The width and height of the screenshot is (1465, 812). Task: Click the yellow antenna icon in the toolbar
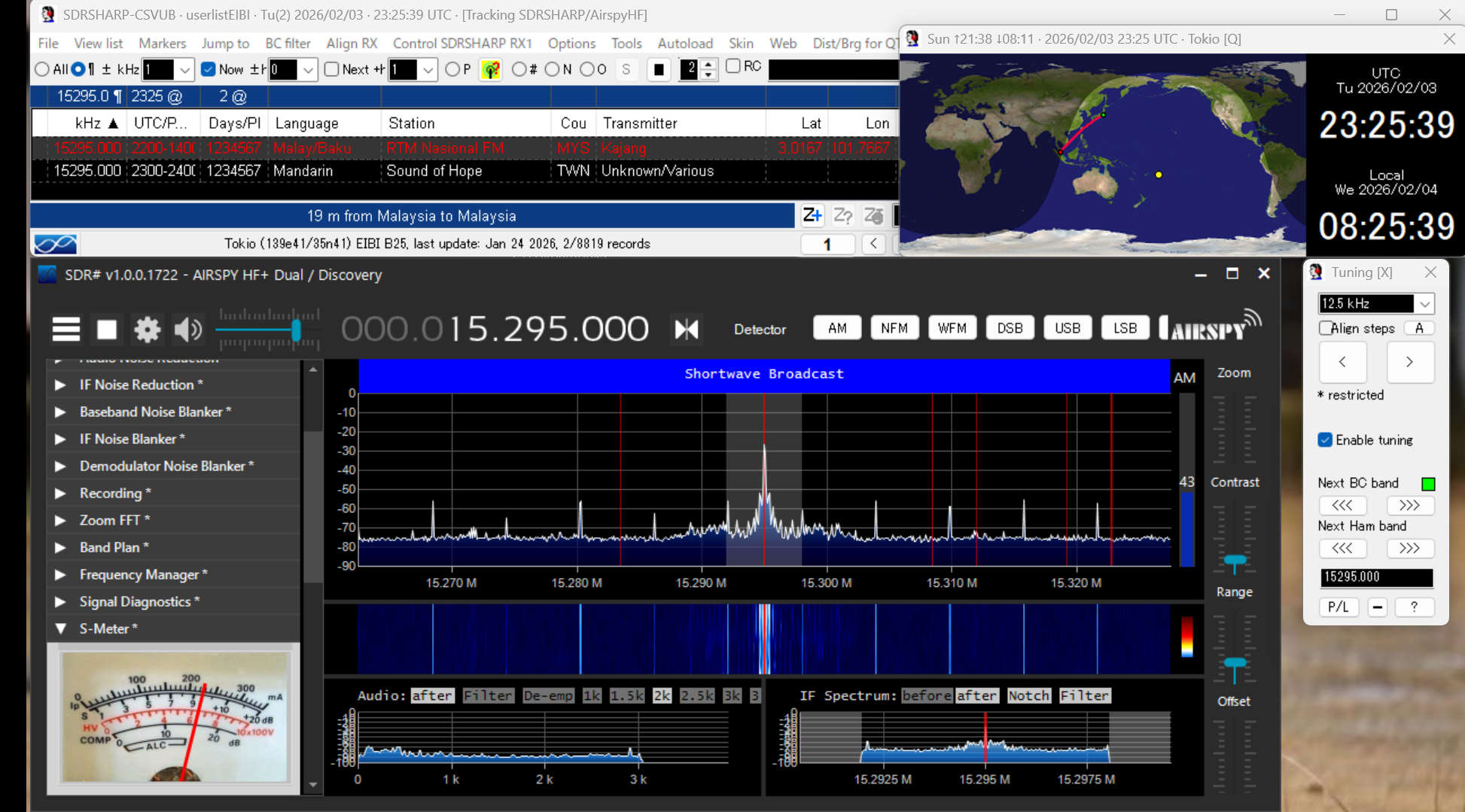tap(490, 70)
